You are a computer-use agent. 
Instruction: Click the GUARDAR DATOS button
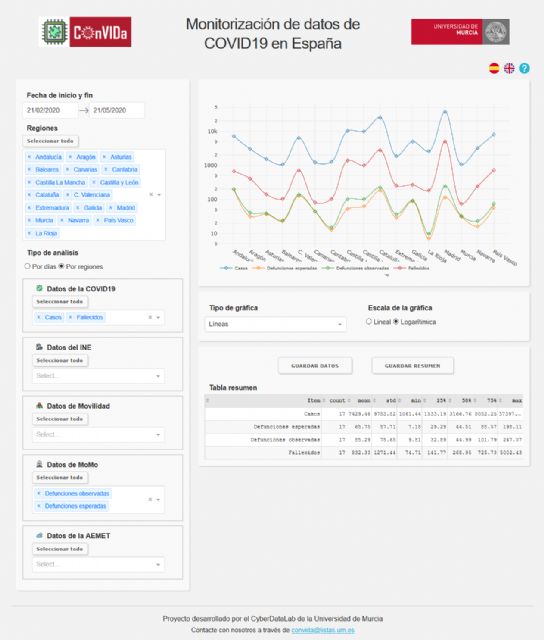pos(315,366)
